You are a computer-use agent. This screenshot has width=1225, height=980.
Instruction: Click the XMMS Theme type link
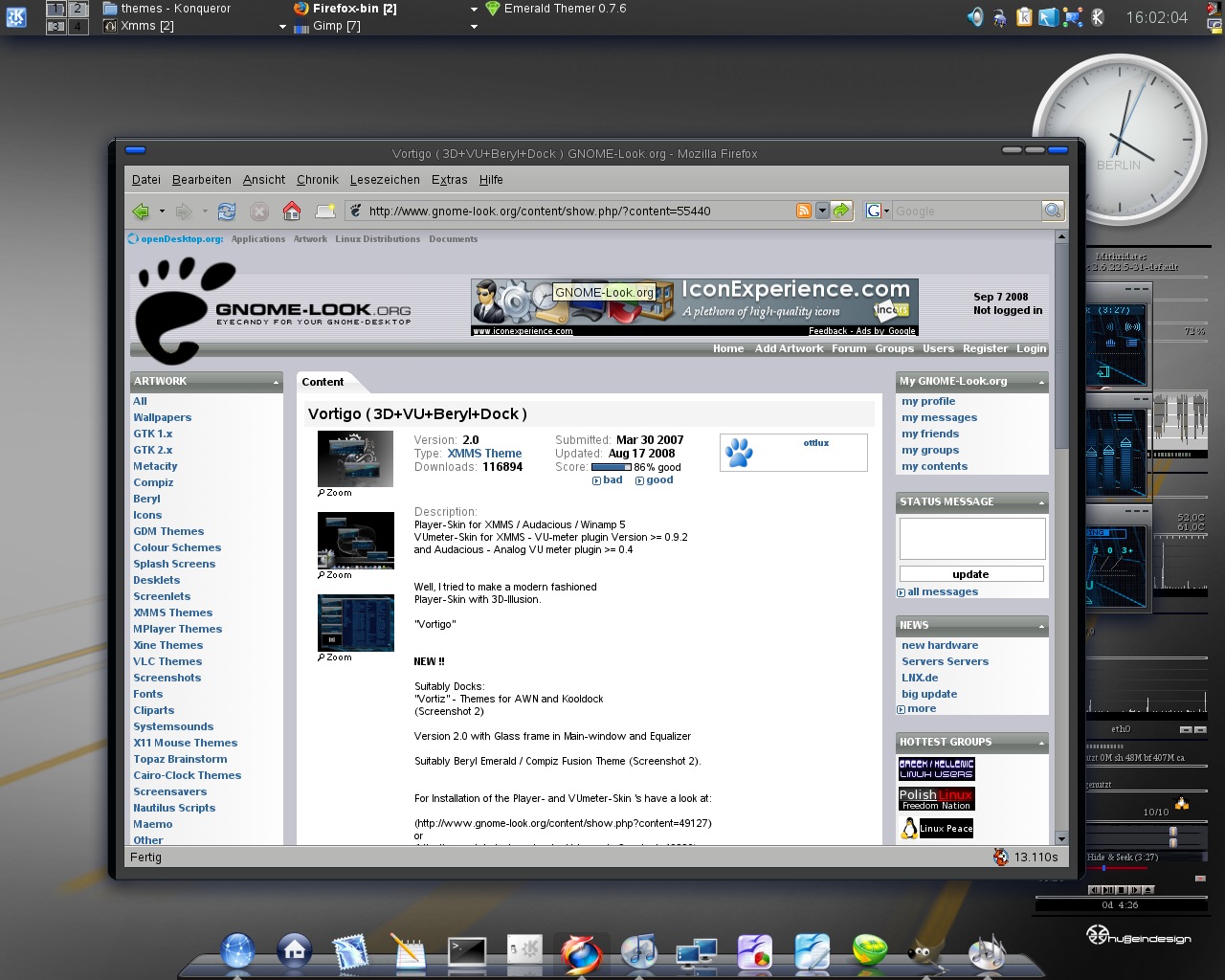coord(484,454)
